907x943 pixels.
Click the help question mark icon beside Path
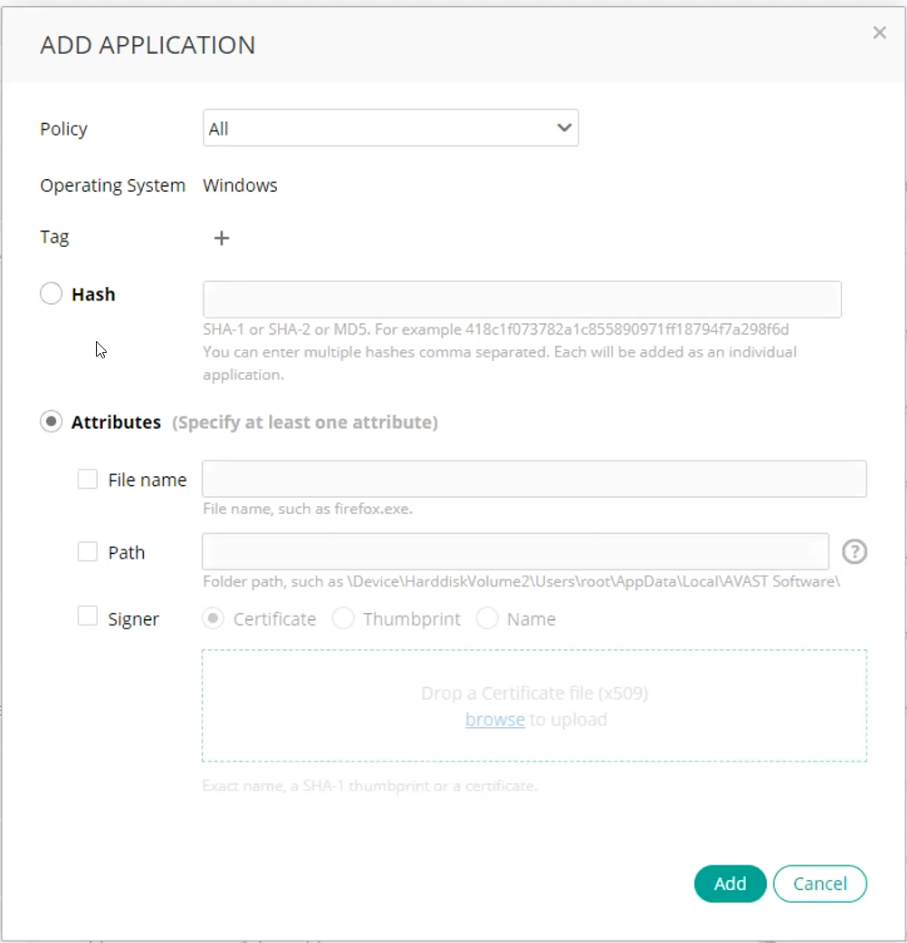pyautogui.click(x=854, y=551)
